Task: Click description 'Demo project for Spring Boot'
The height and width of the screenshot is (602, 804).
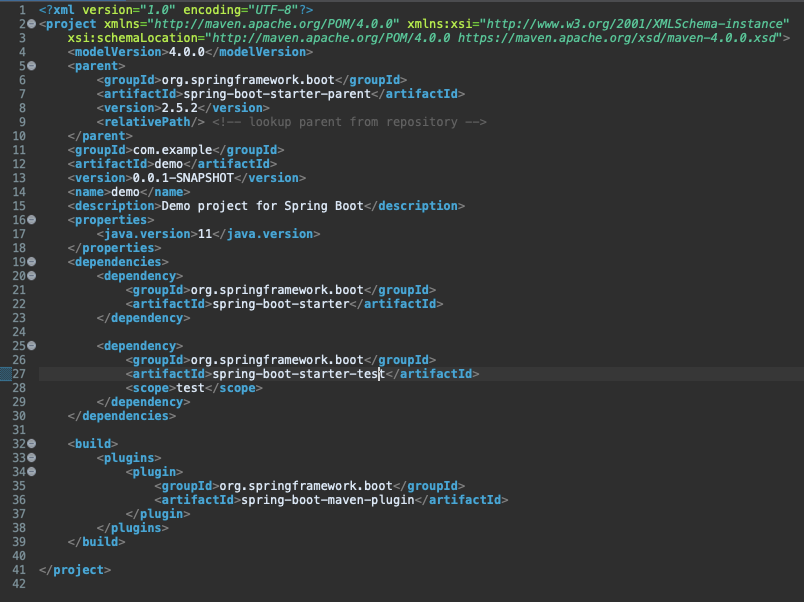Action: tap(263, 206)
